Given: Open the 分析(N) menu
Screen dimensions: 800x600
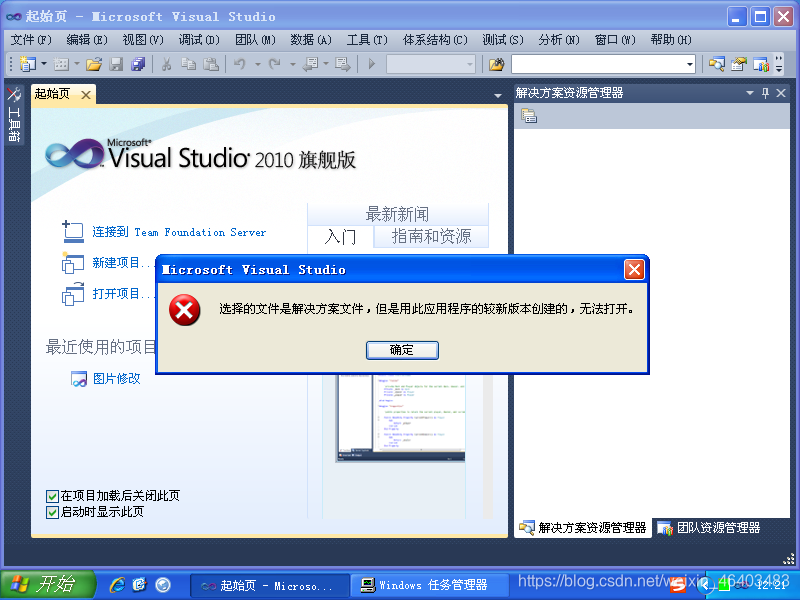Looking at the screenshot, I should click(x=559, y=39).
